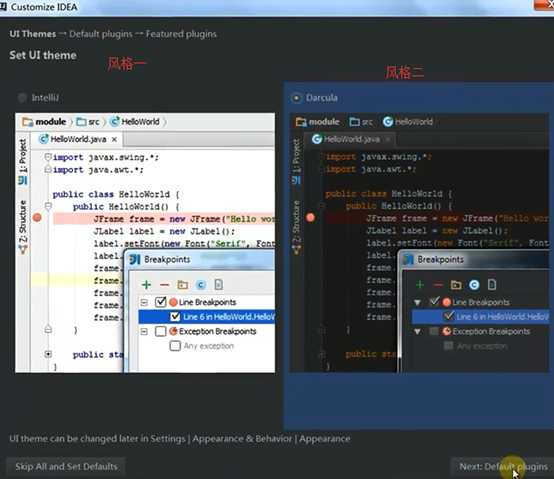The height and width of the screenshot is (479, 554).
Task: Toggle Any exception checkbox in light preview
Action: pyautogui.click(x=175, y=346)
